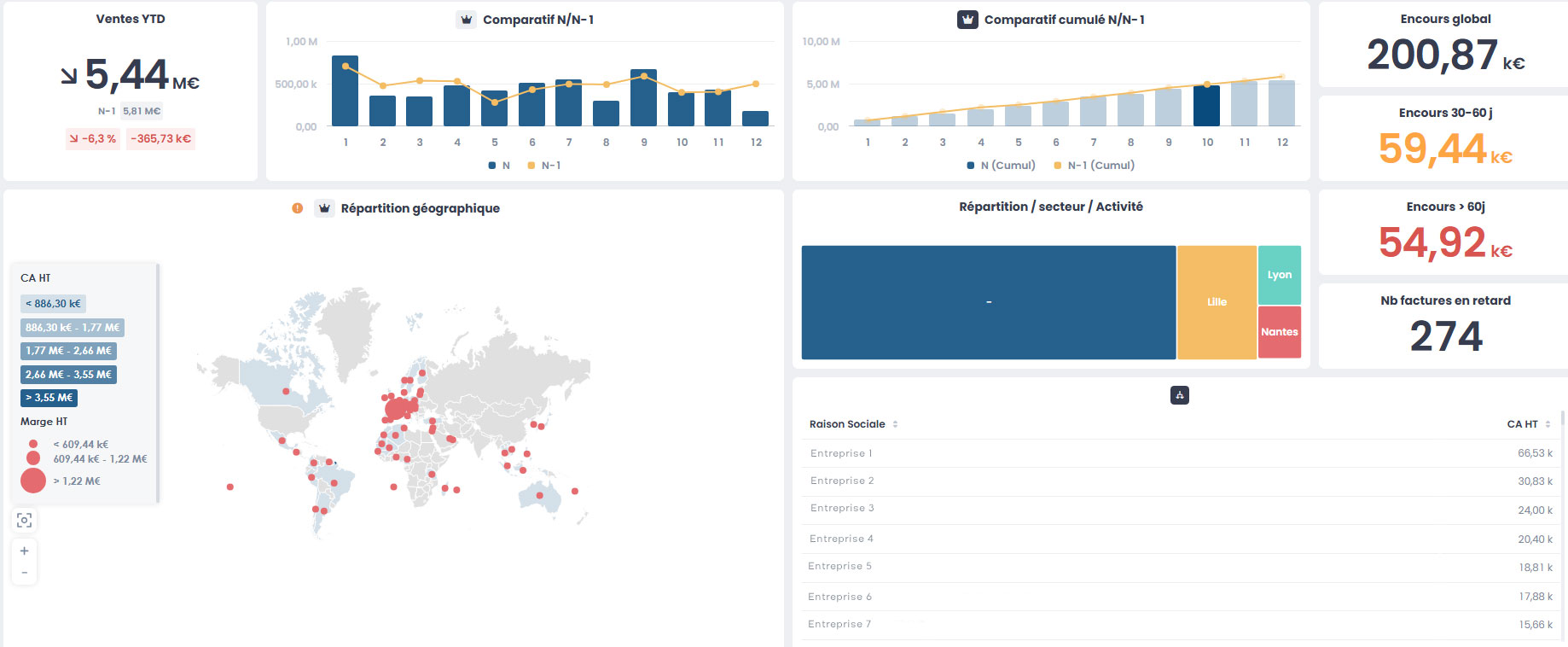Screen dimensions: 1568x647
Task: Select the '> 3,55 M€' CA HT legend range
Action: (49, 398)
